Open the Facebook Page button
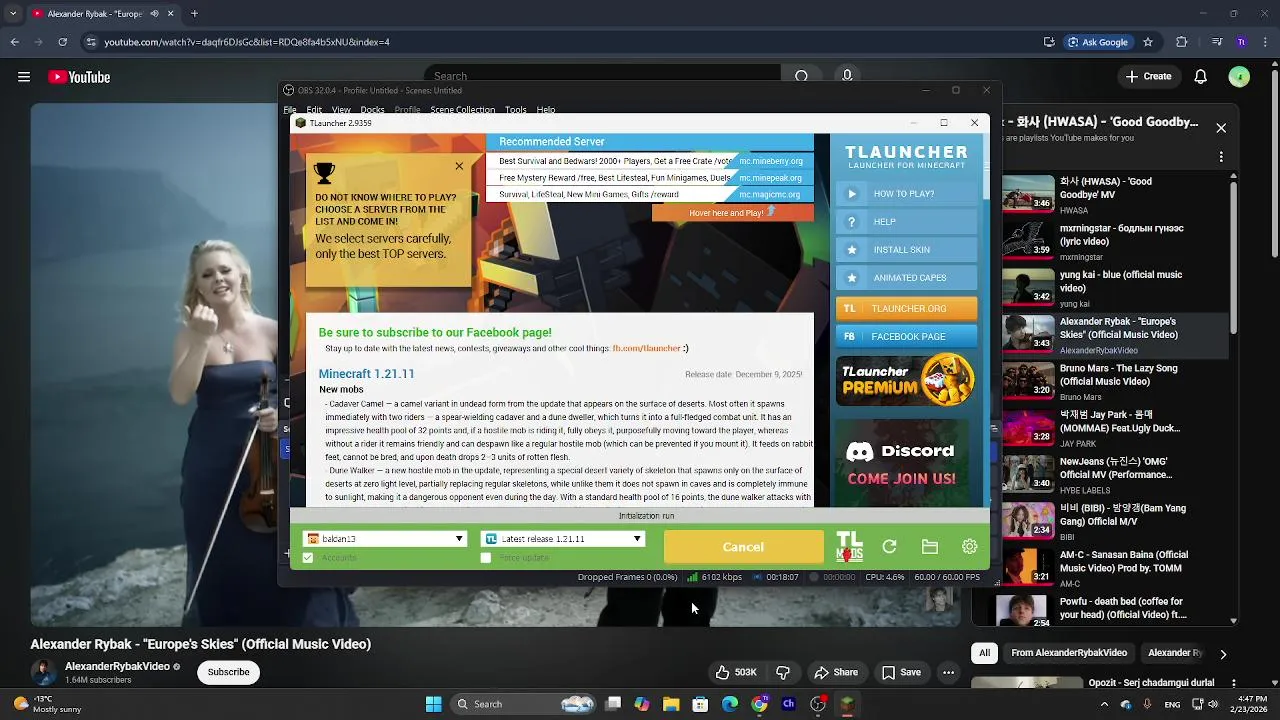The width and height of the screenshot is (1280, 720). point(906,337)
